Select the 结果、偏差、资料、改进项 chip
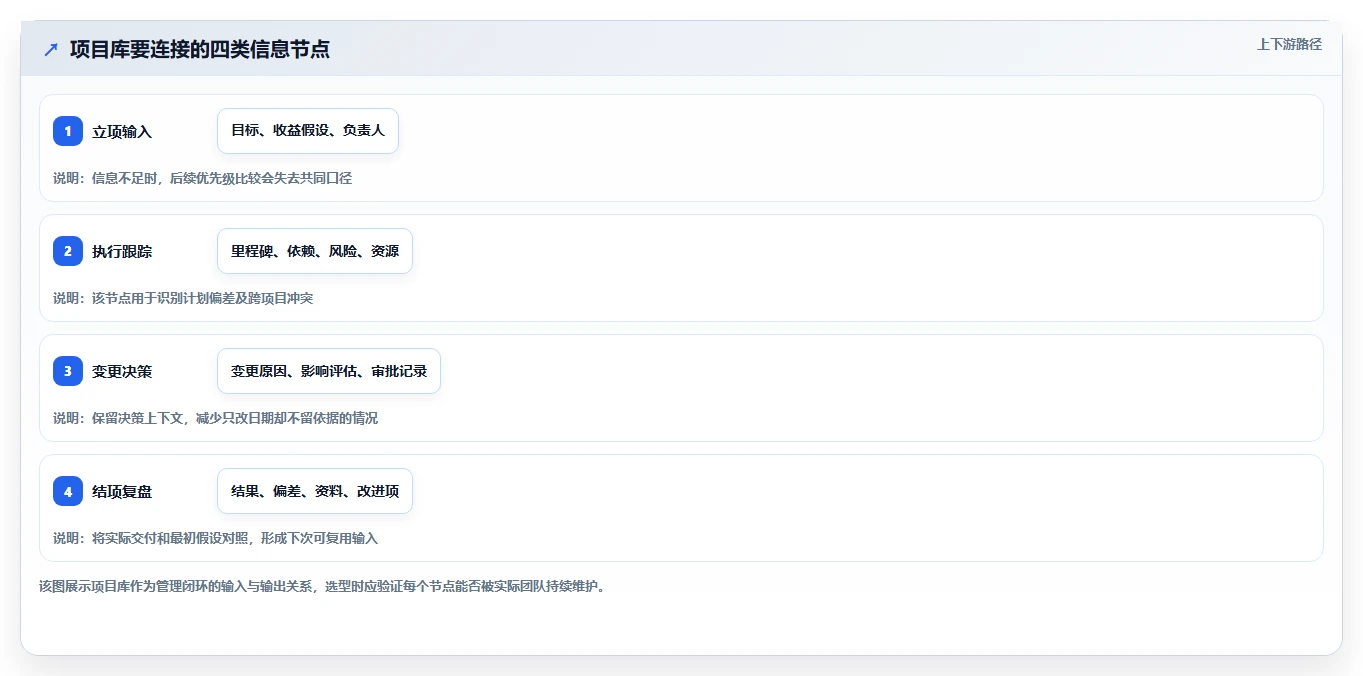 [x=315, y=491]
